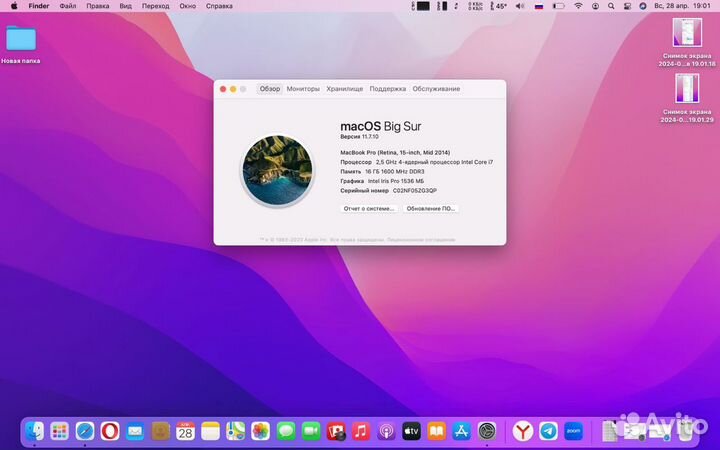This screenshot has width=720, height=450.
Task: Click the 45° temperature monitor item
Action: pos(499,6)
